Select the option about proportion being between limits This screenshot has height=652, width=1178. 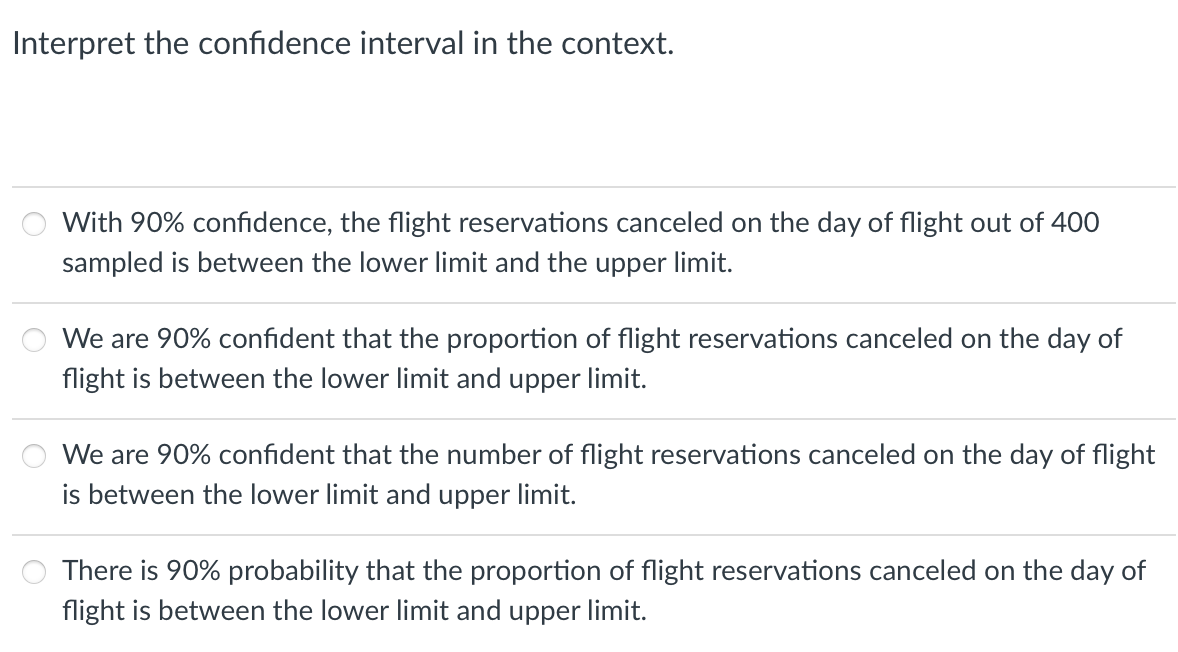[x=34, y=340]
